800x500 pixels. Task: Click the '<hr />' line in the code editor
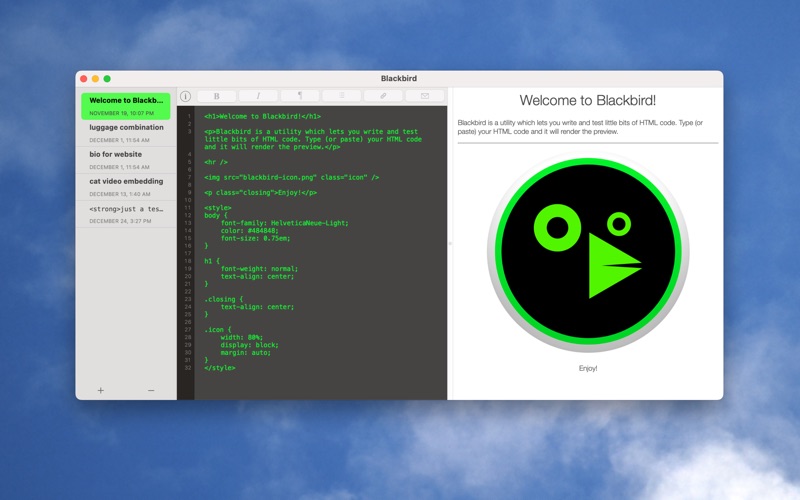(x=216, y=162)
